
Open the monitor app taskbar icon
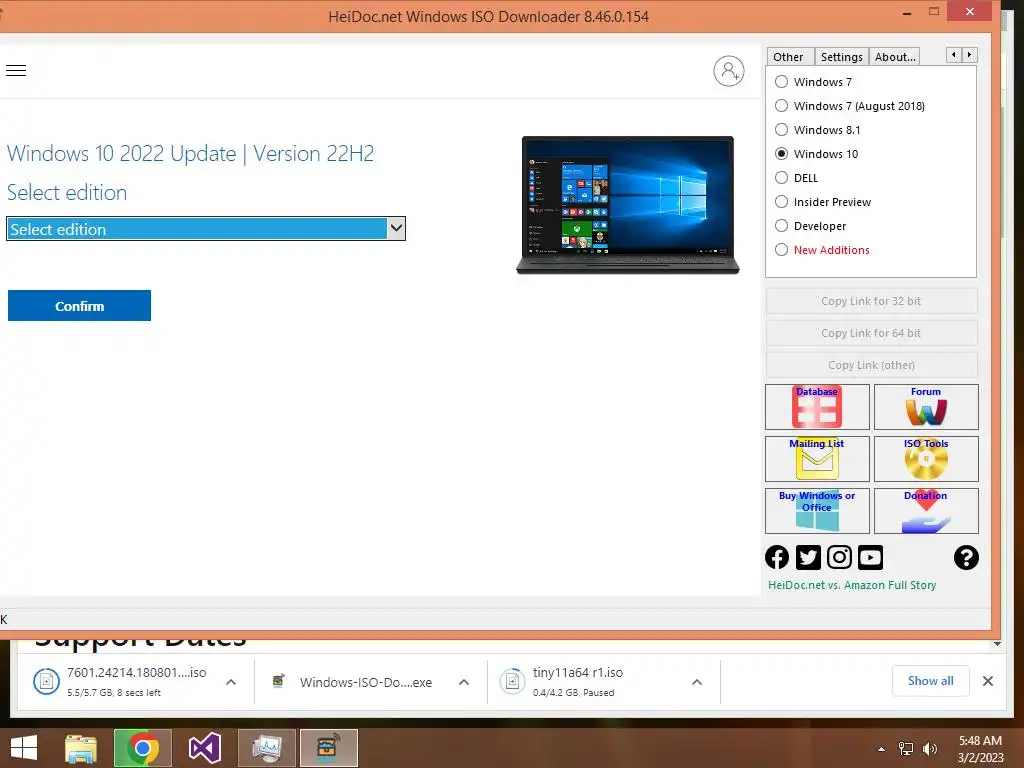coord(266,748)
